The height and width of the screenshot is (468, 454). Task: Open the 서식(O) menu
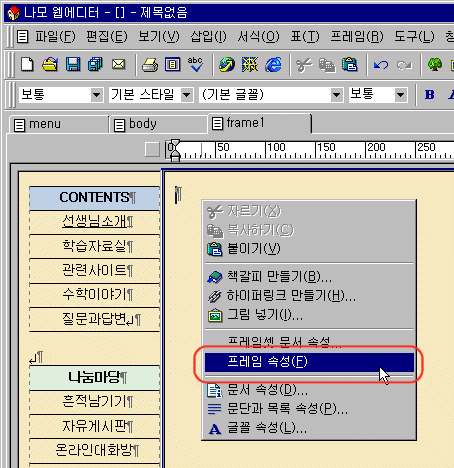(x=258, y=36)
